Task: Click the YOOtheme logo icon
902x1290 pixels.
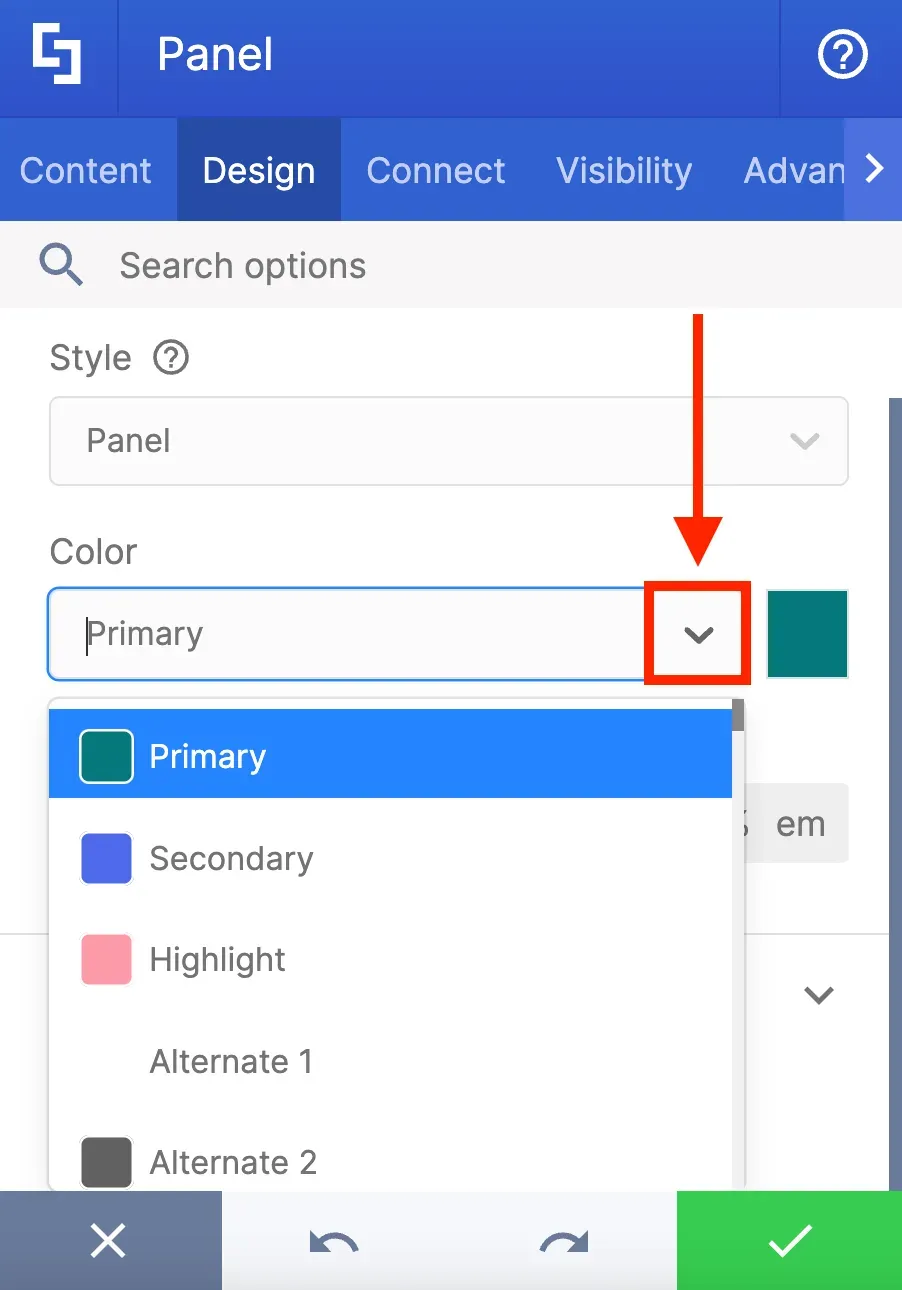Action: click(56, 55)
